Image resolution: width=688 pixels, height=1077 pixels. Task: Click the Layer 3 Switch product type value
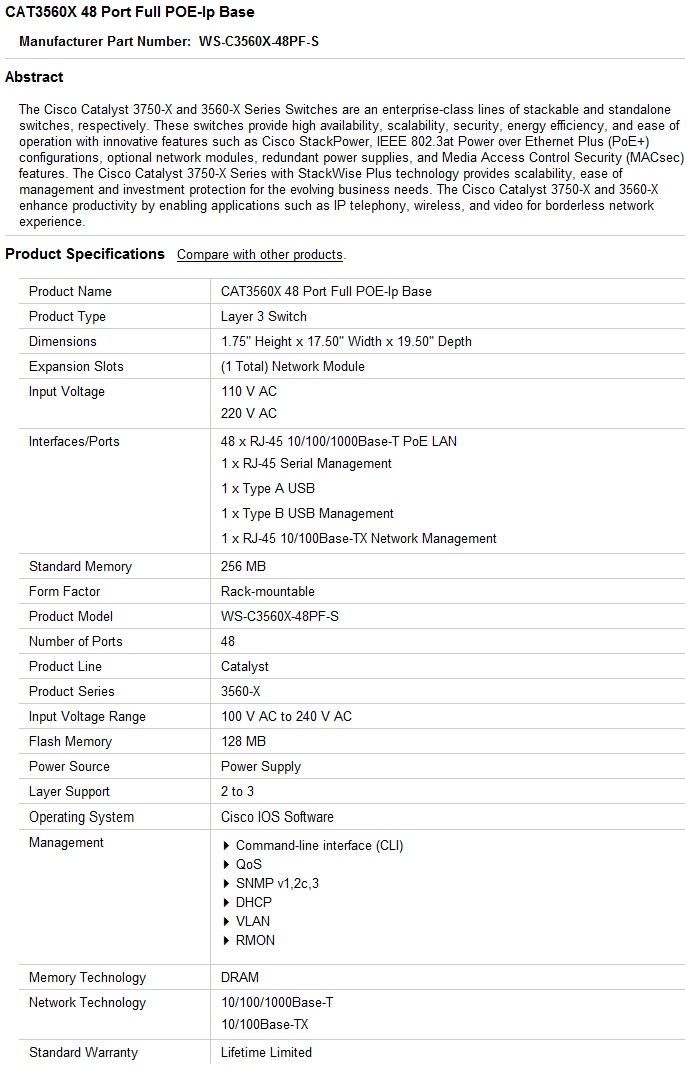263,317
